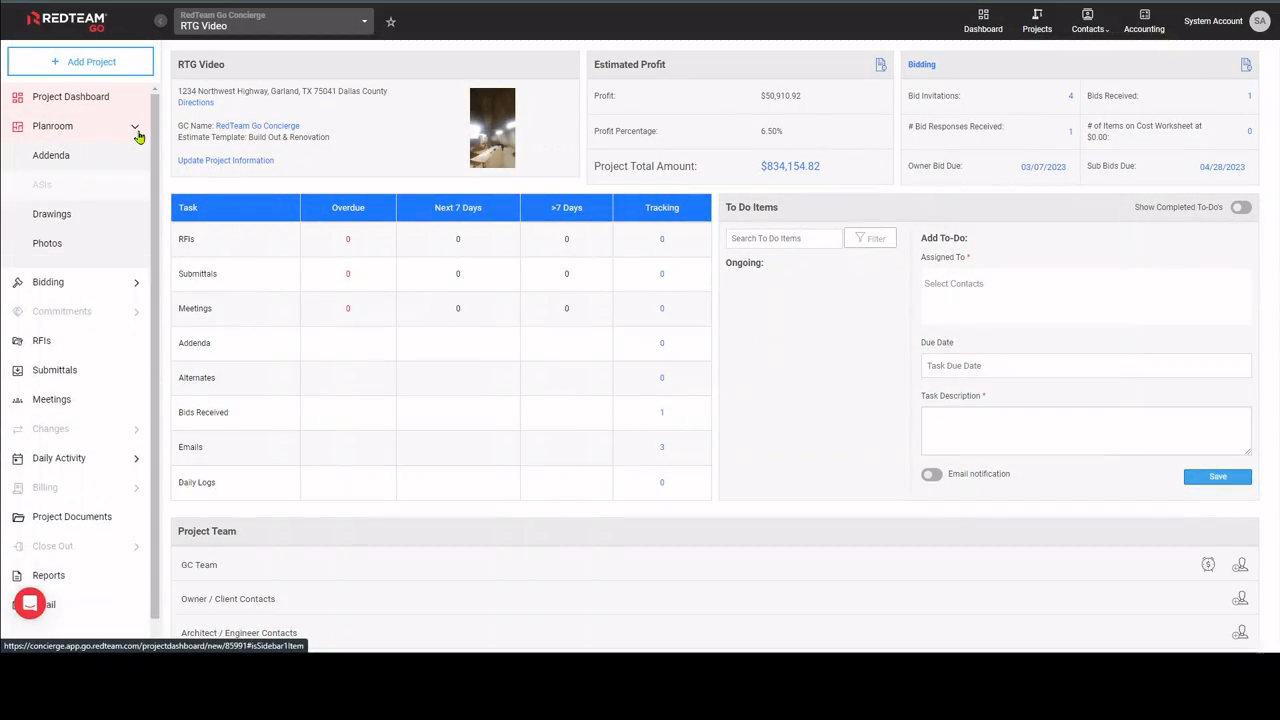Open Drawings under Planroom
The height and width of the screenshot is (720, 1280).
coord(52,214)
